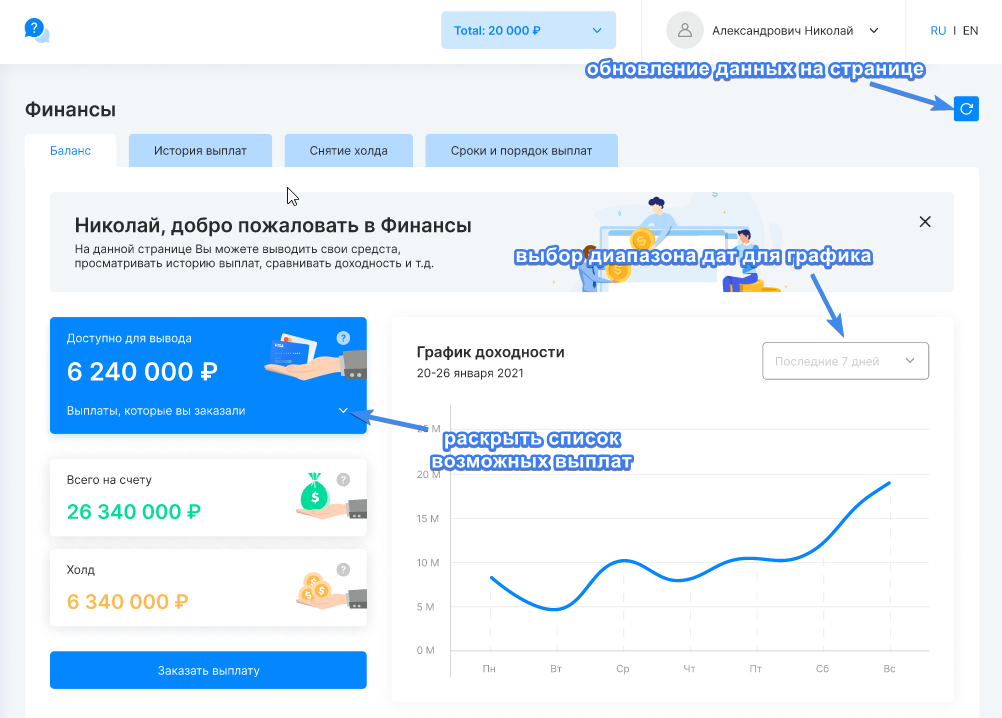Open Александрович Николай account menu
The width and height of the screenshot is (1002, 718).
click(795, 31)
